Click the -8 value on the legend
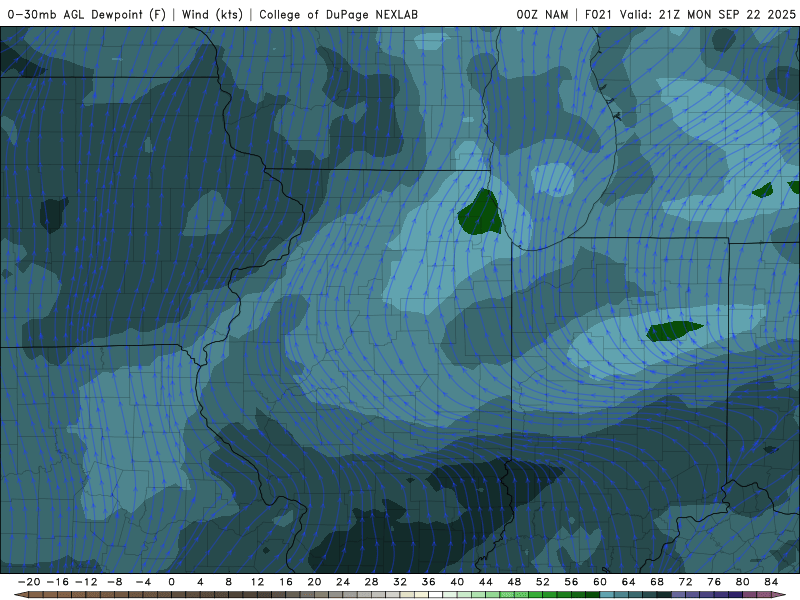This screenshot has height=600, width=800. coord(114,582)
